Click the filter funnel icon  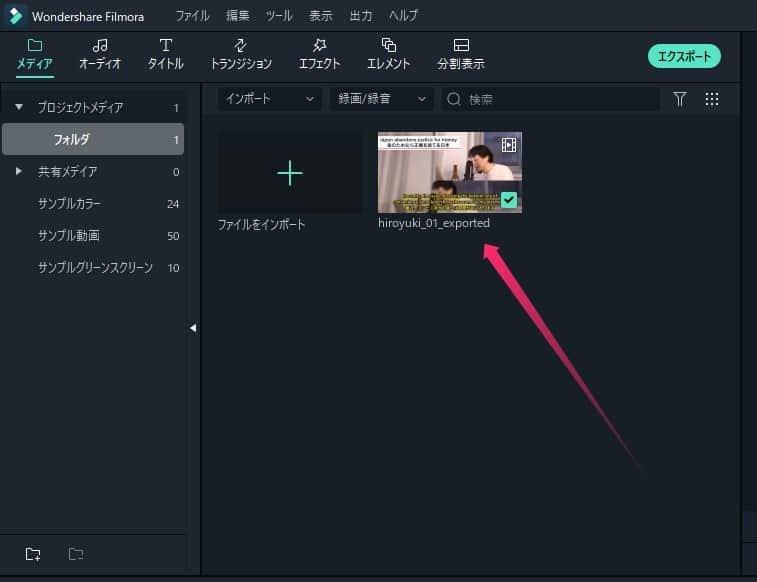[680, 99]
